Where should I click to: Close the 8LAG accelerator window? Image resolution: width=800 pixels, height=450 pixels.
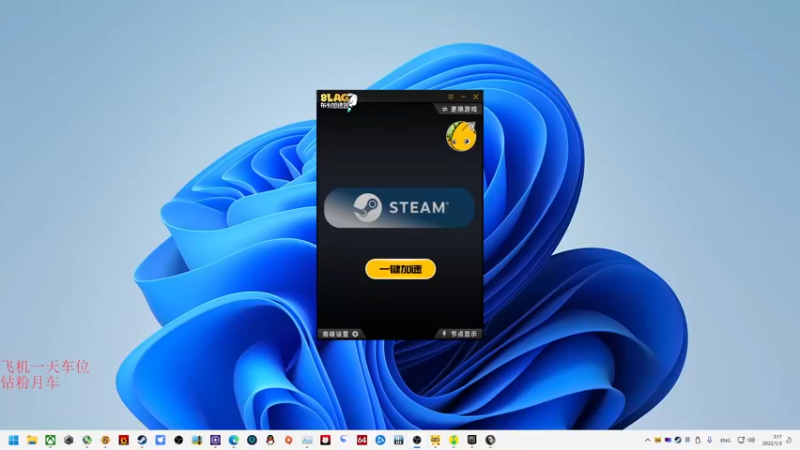[476, 96]
